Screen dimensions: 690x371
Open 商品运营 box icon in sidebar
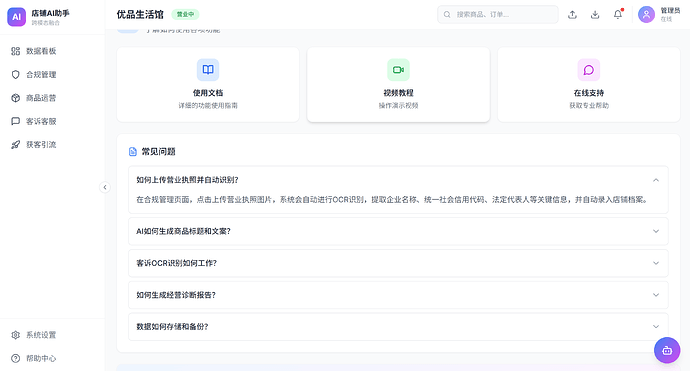click(x=15, y=98)
